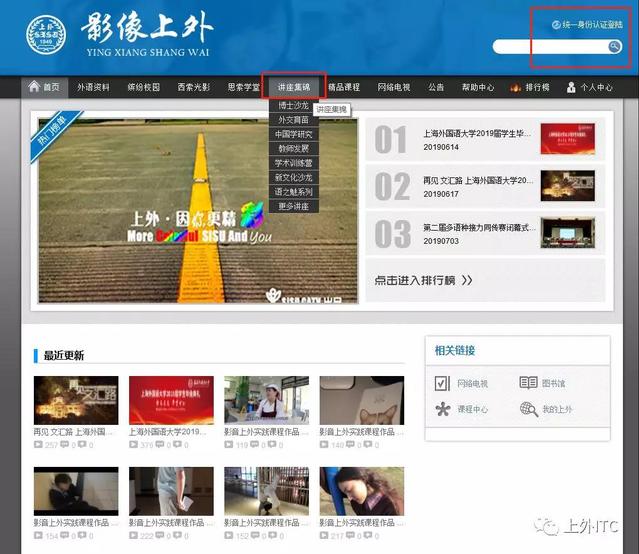This screenshot has height=554, width=639.
Task: Open the video thumbnail with 222 views
Action: click(171, 491)
